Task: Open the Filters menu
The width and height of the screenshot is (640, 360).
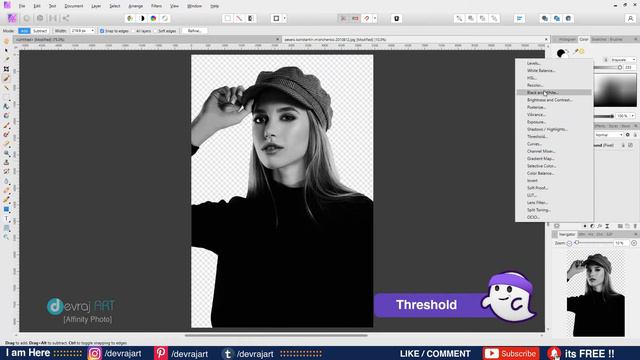Action: point(156,6)
